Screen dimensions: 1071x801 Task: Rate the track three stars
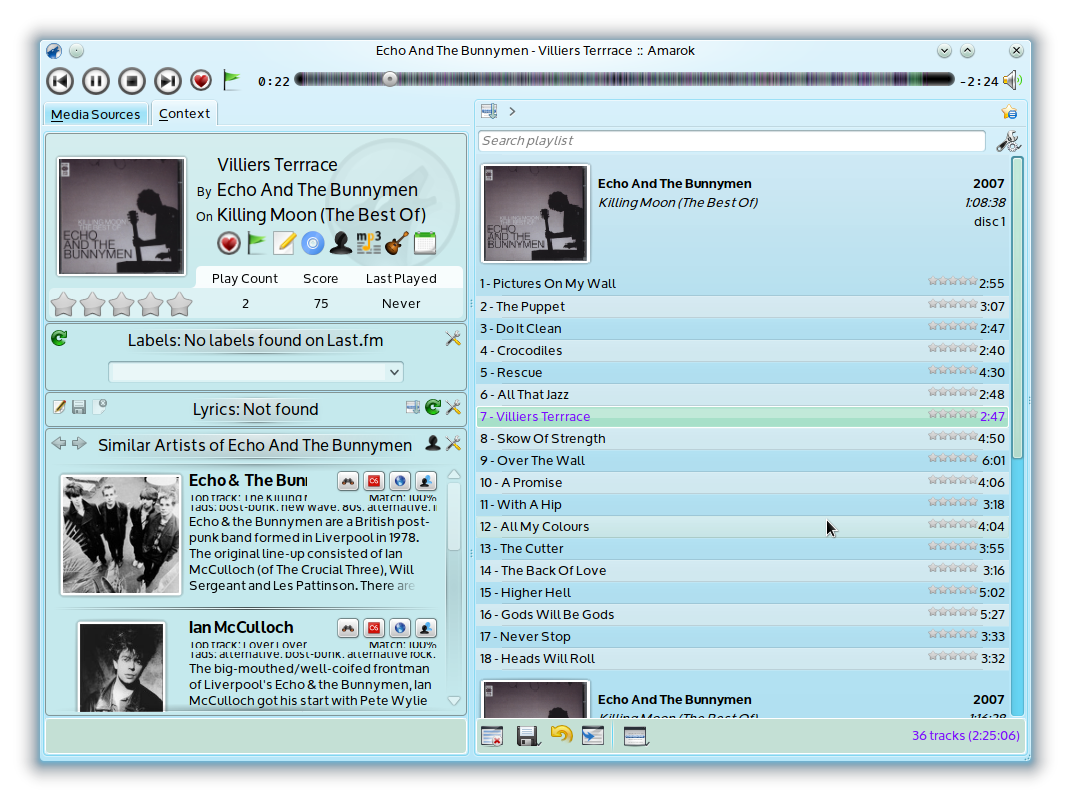[122, 304]
